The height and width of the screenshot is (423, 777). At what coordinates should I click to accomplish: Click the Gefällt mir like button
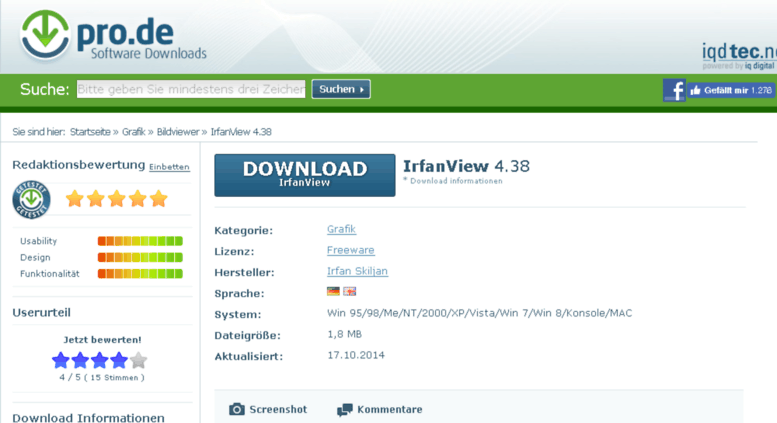731,90
